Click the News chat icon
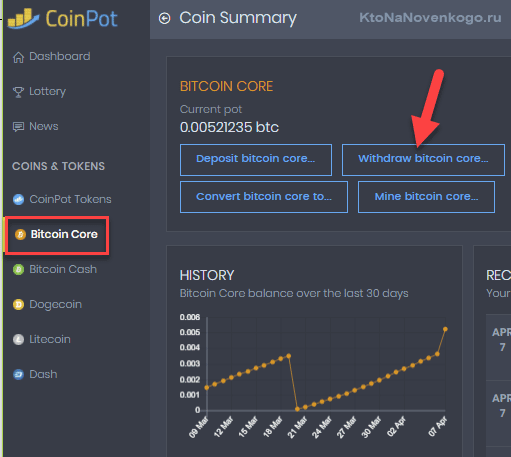Screen dimensions: 511x457 pyautogui.click(x=18, y=127)
